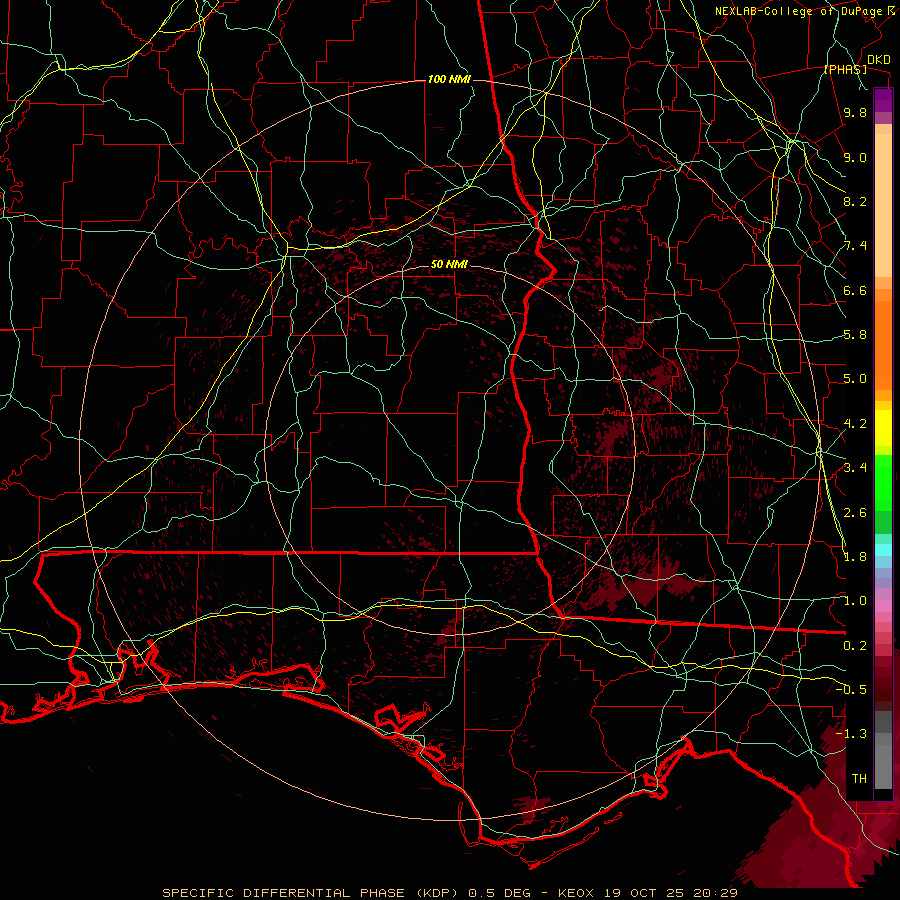Screen dimensions: 900x900
Task: Pick the cyan segment of the color bar
Action: [883, 550]
